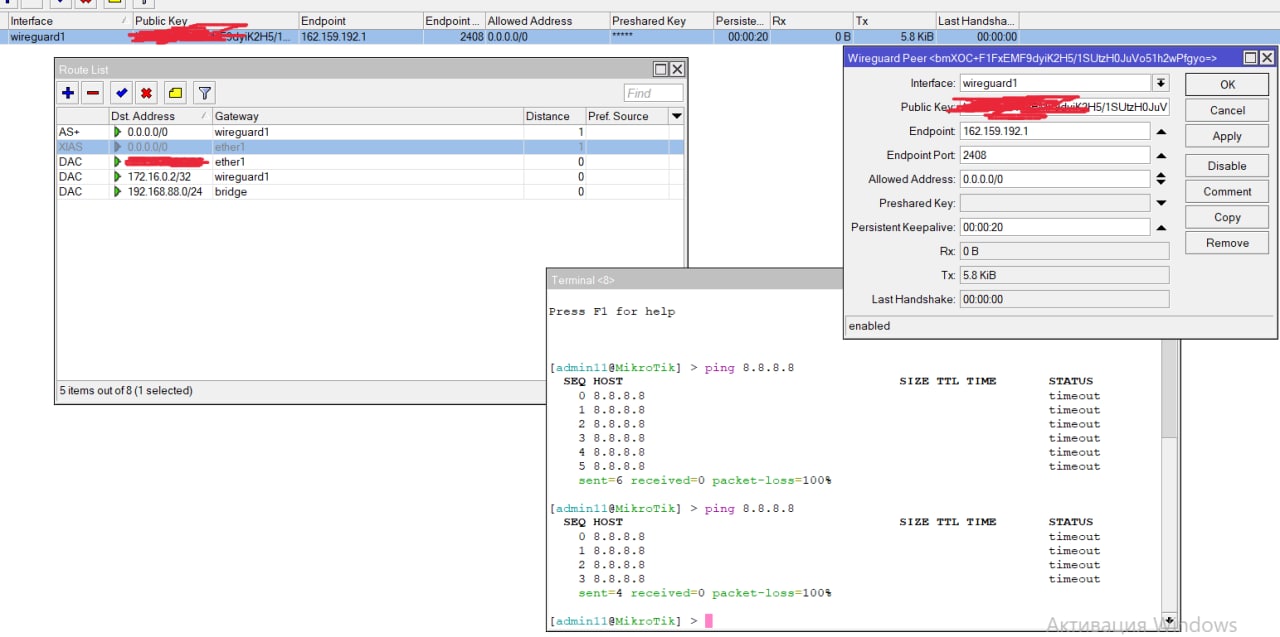Sort peers by Interface column header

tap(69, 21)
